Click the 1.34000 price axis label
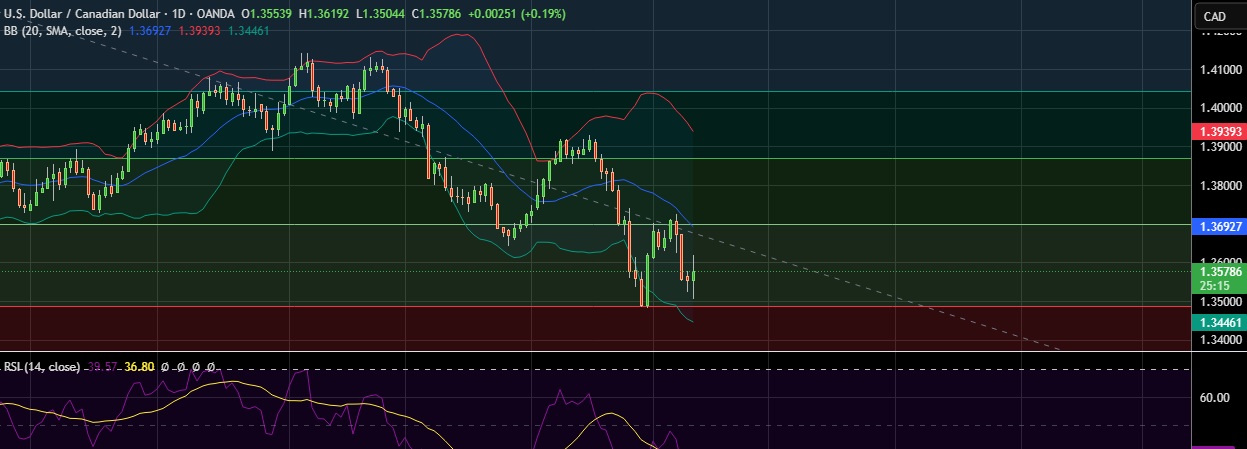 [x=1222, y=341]
